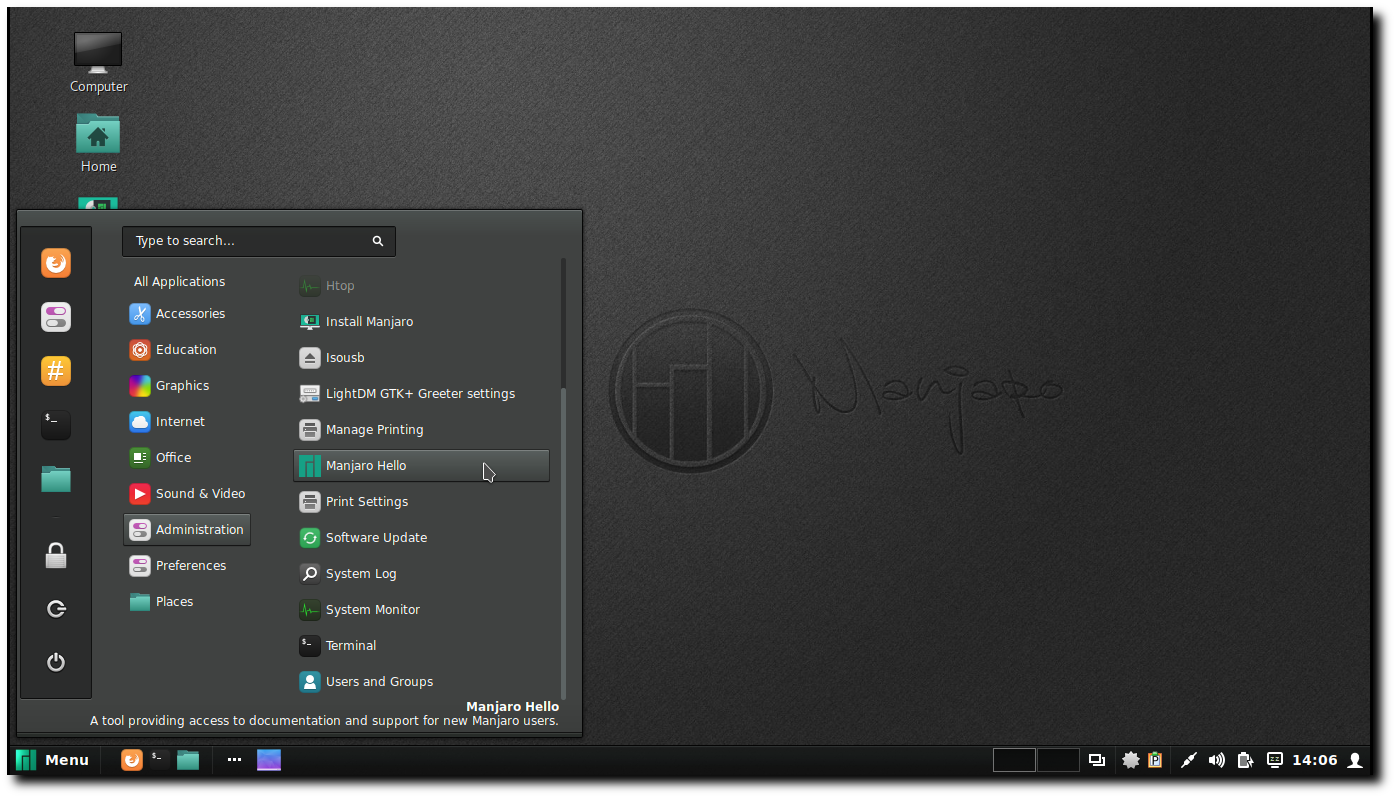Click the logout icon in sidebar
This screenshot has width=1396, height=798.
(x=56, y=608)
